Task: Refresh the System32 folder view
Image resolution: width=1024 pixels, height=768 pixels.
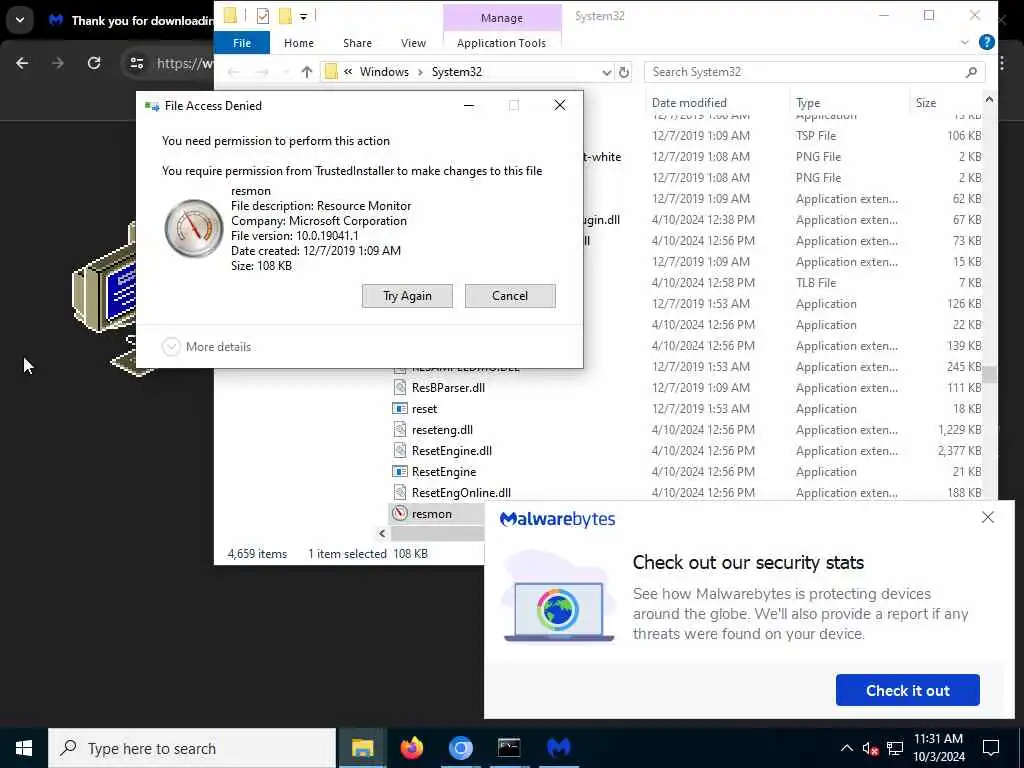Action: point(624,72)
